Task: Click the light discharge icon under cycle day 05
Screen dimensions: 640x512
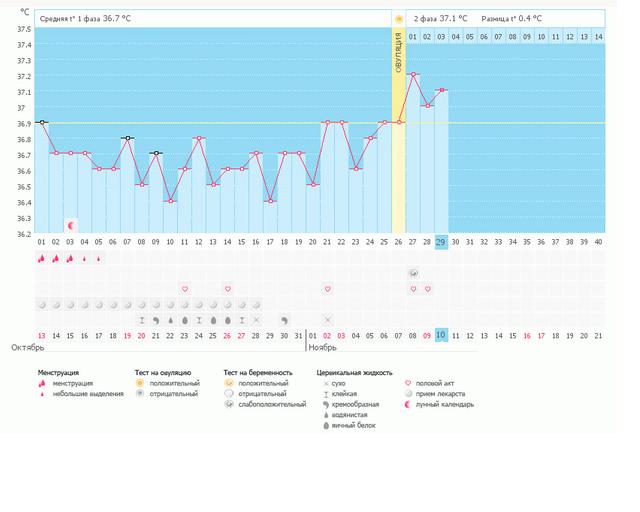Action: click(99, 258)
